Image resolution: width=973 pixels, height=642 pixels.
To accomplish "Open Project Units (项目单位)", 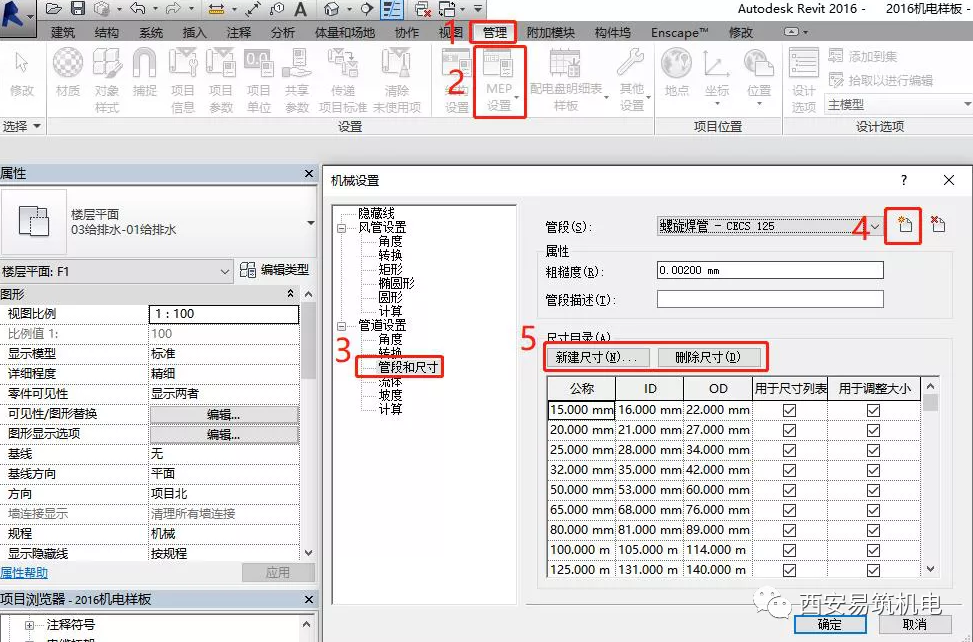I will (x=258, y=81).
